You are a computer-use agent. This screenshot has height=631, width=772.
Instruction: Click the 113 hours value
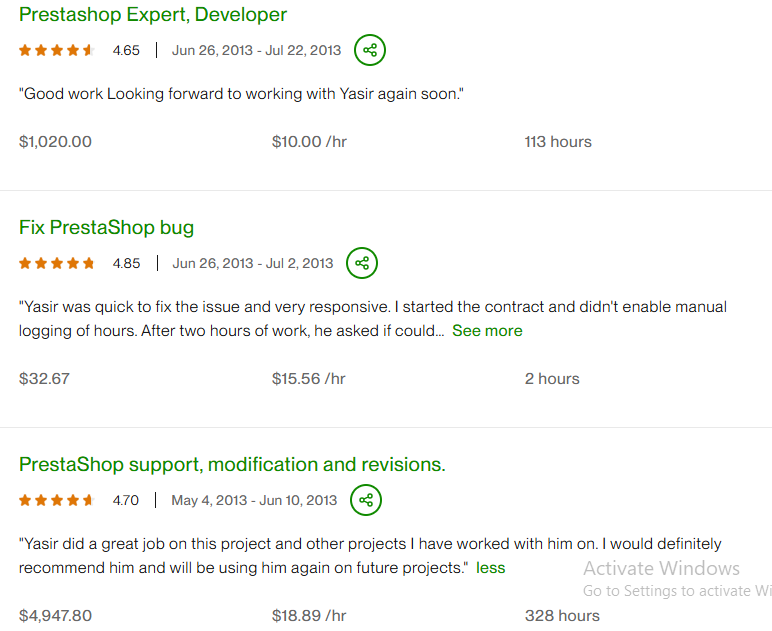click(558, 142)
